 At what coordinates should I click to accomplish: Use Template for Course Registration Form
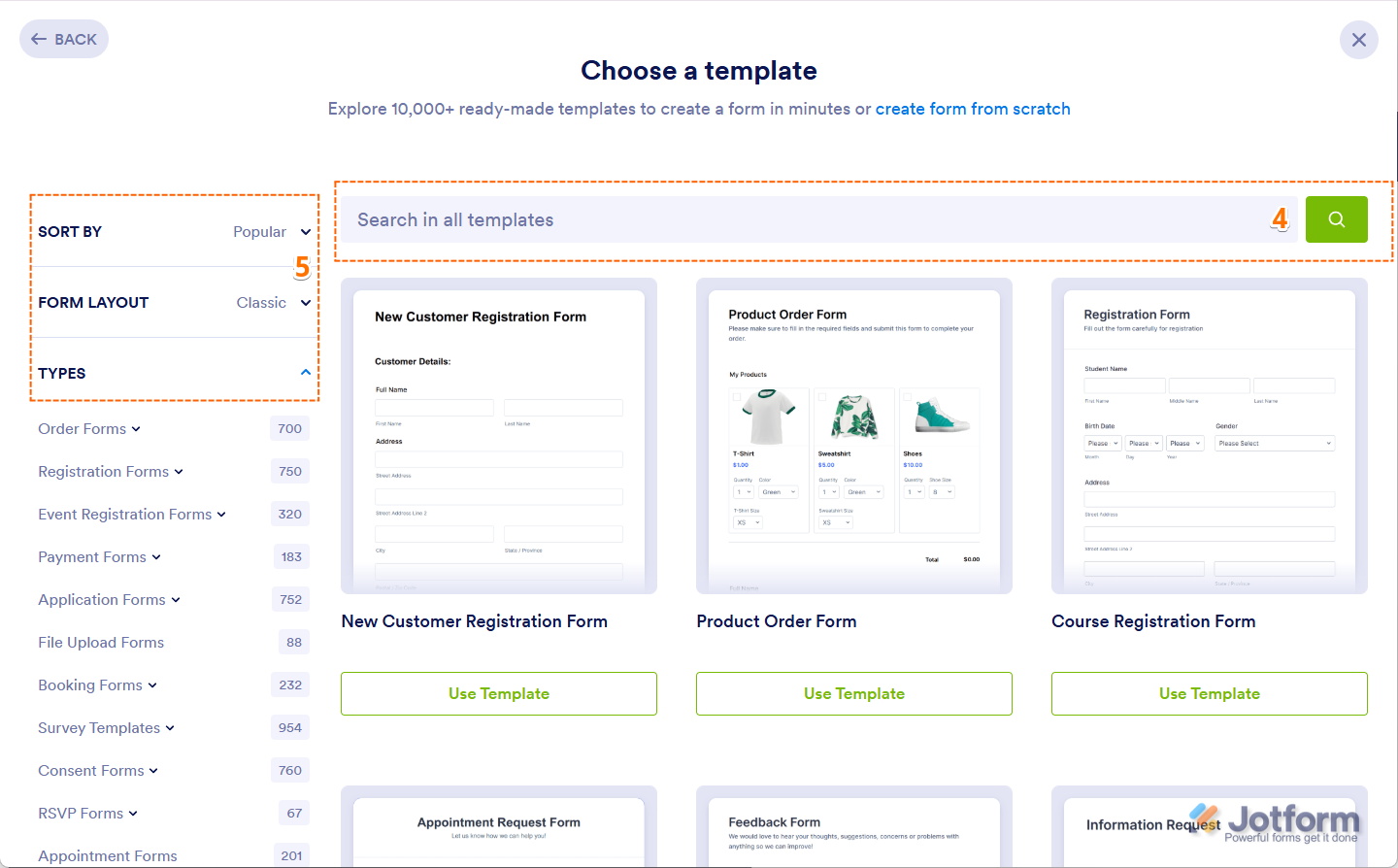[1209, 693]
